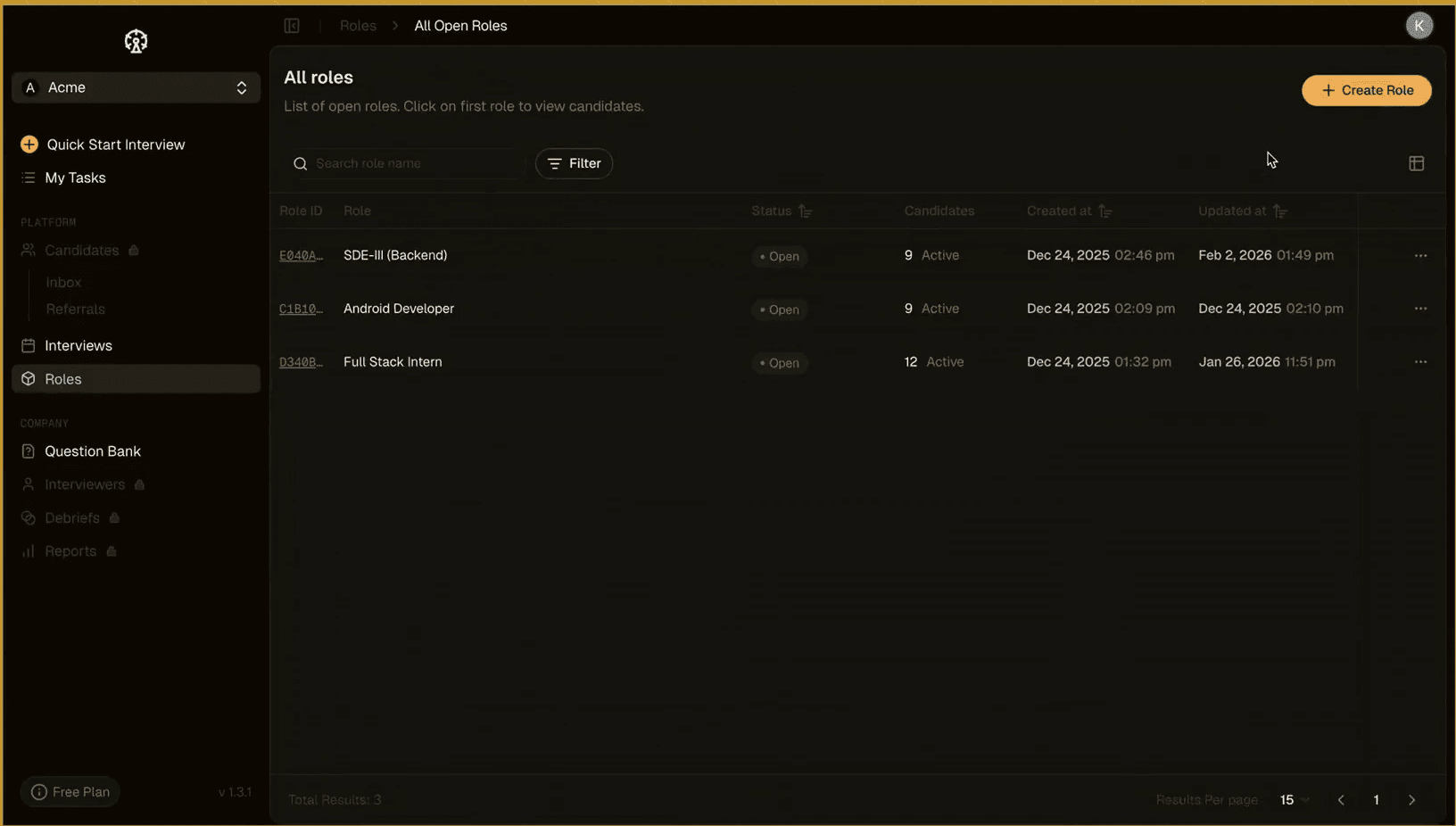Open the Question Bank
Image resolution: width=1456 pixels, height=826 pixels.
pos(93,451)
